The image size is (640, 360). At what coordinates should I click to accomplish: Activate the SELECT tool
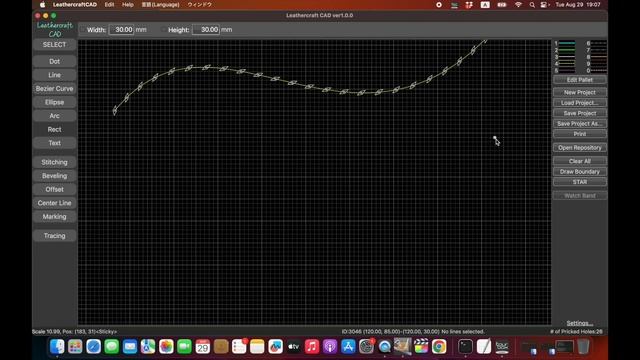[x=54, y=44]
